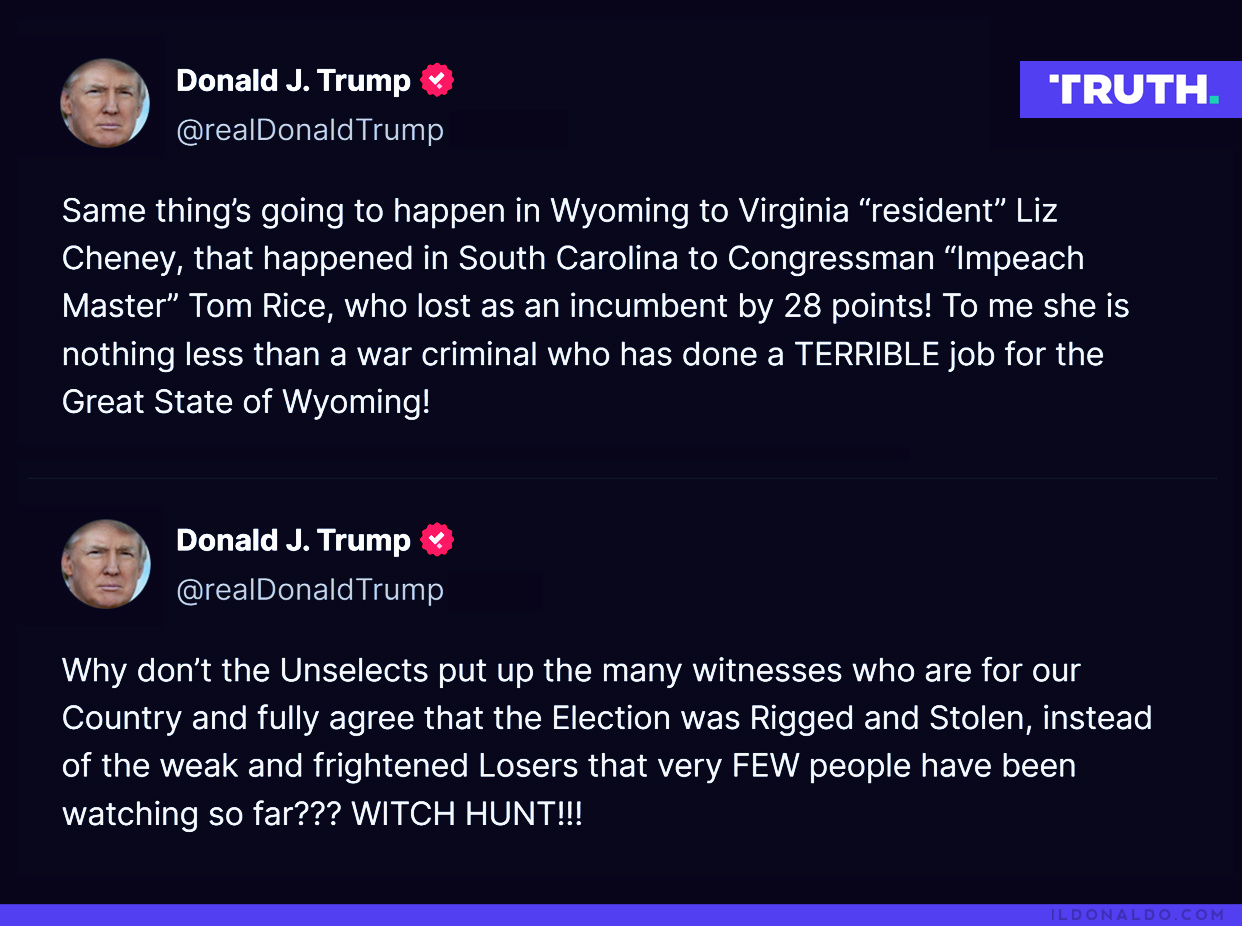Image resolution: width=1242 pixels, height=926 pixels.
Task: Click the purple bar at the bottom
Action: tap(621, 915)
